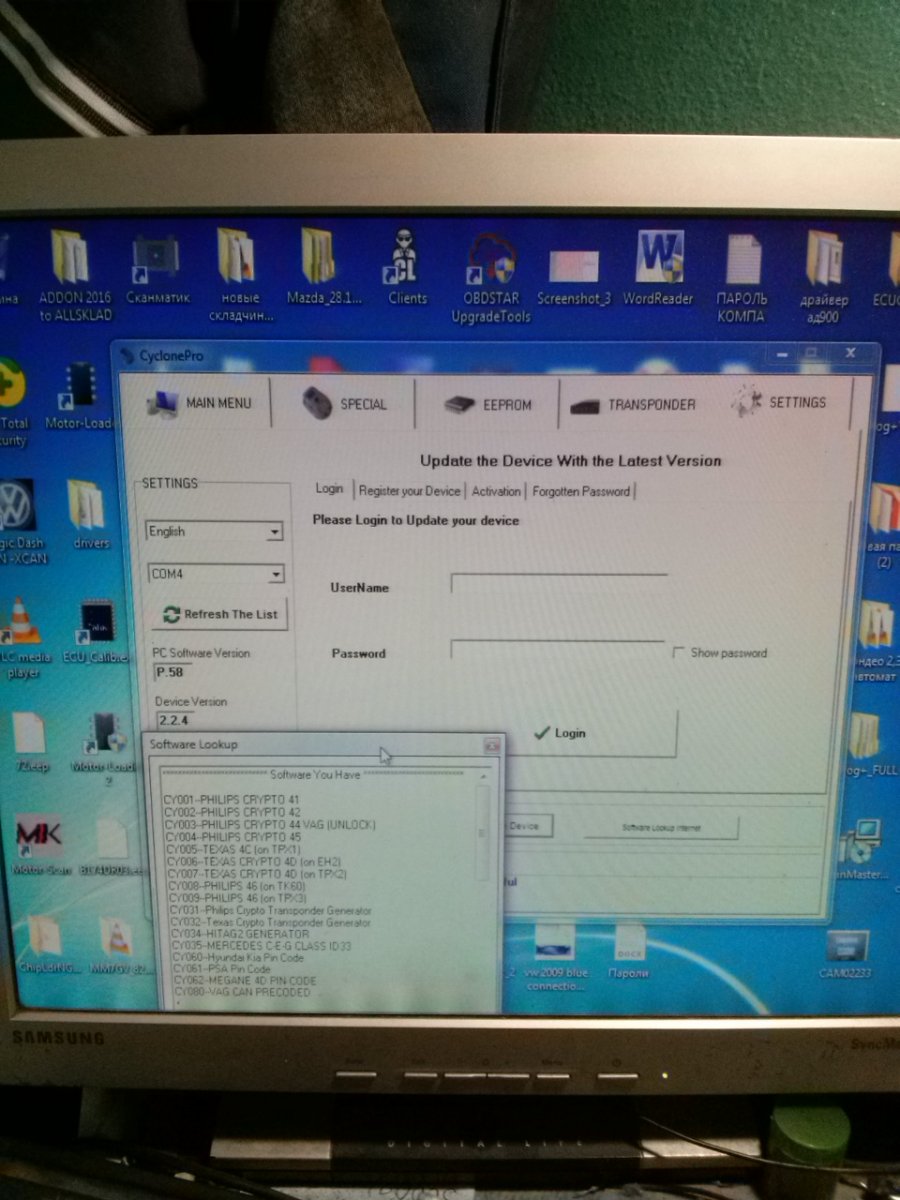The image size is (900, 1200).
Task: Select the ПАРОЛЬ КОМПА desktop file
Action: coord(741,278)
